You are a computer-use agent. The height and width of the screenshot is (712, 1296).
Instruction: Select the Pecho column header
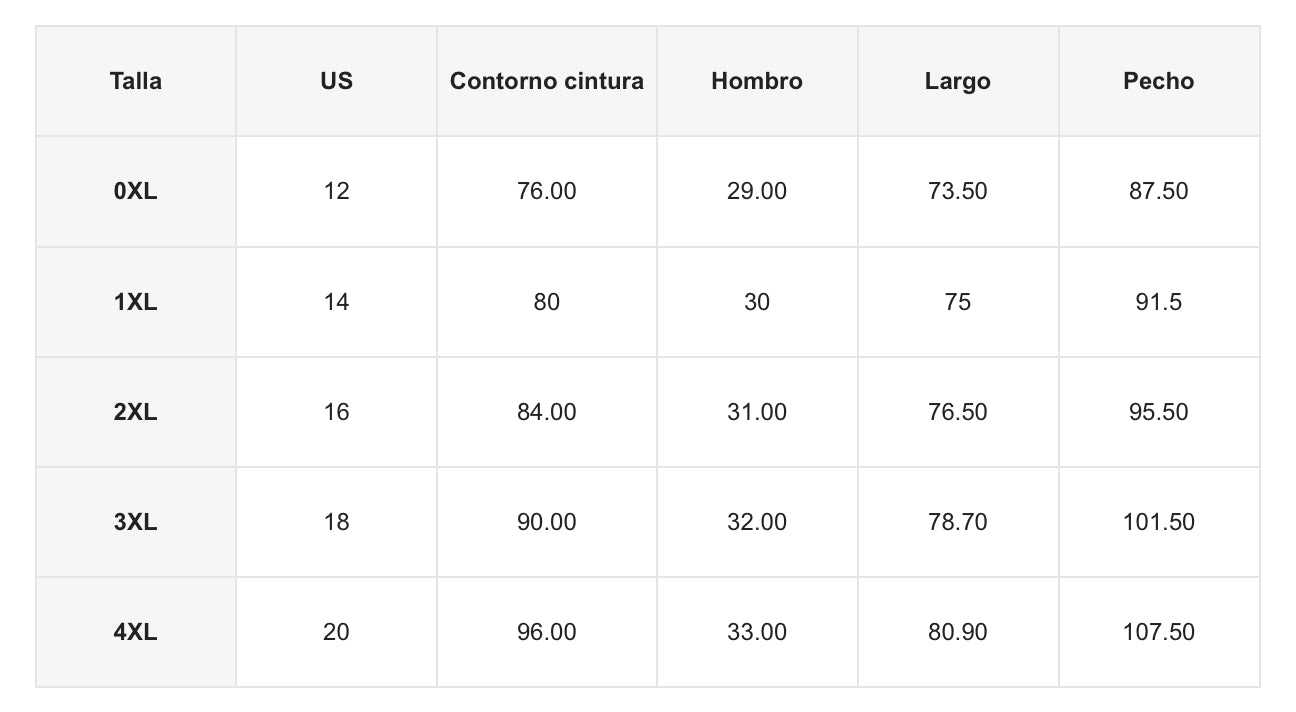1158,81
